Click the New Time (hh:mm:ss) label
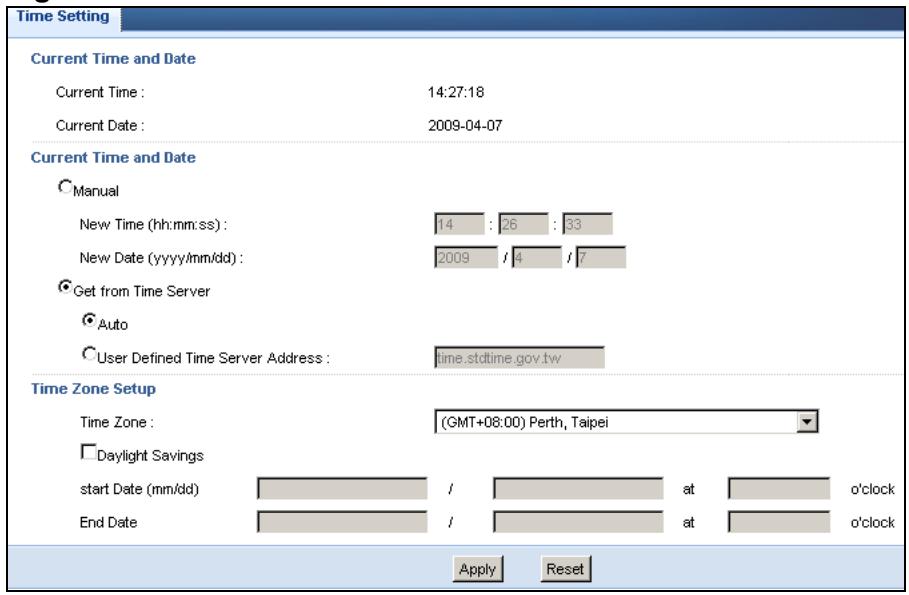909x595 pixels. click(153, 224)
